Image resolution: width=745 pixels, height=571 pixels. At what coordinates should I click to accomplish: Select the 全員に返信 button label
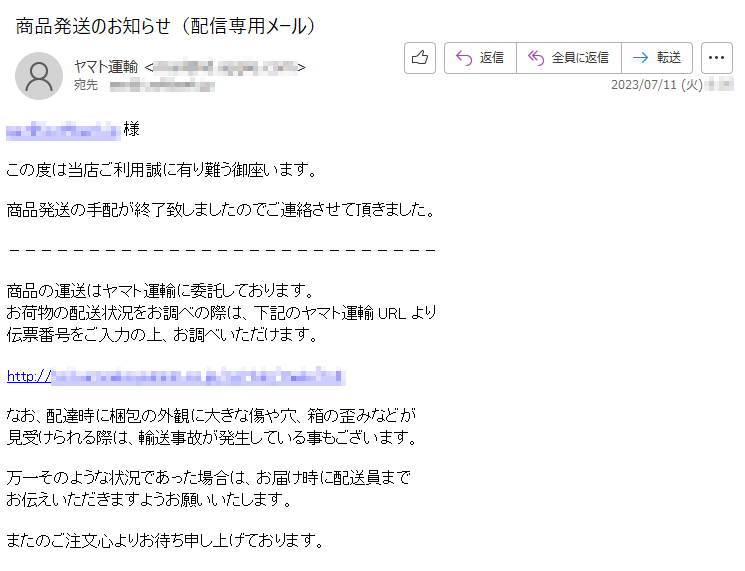580,58
